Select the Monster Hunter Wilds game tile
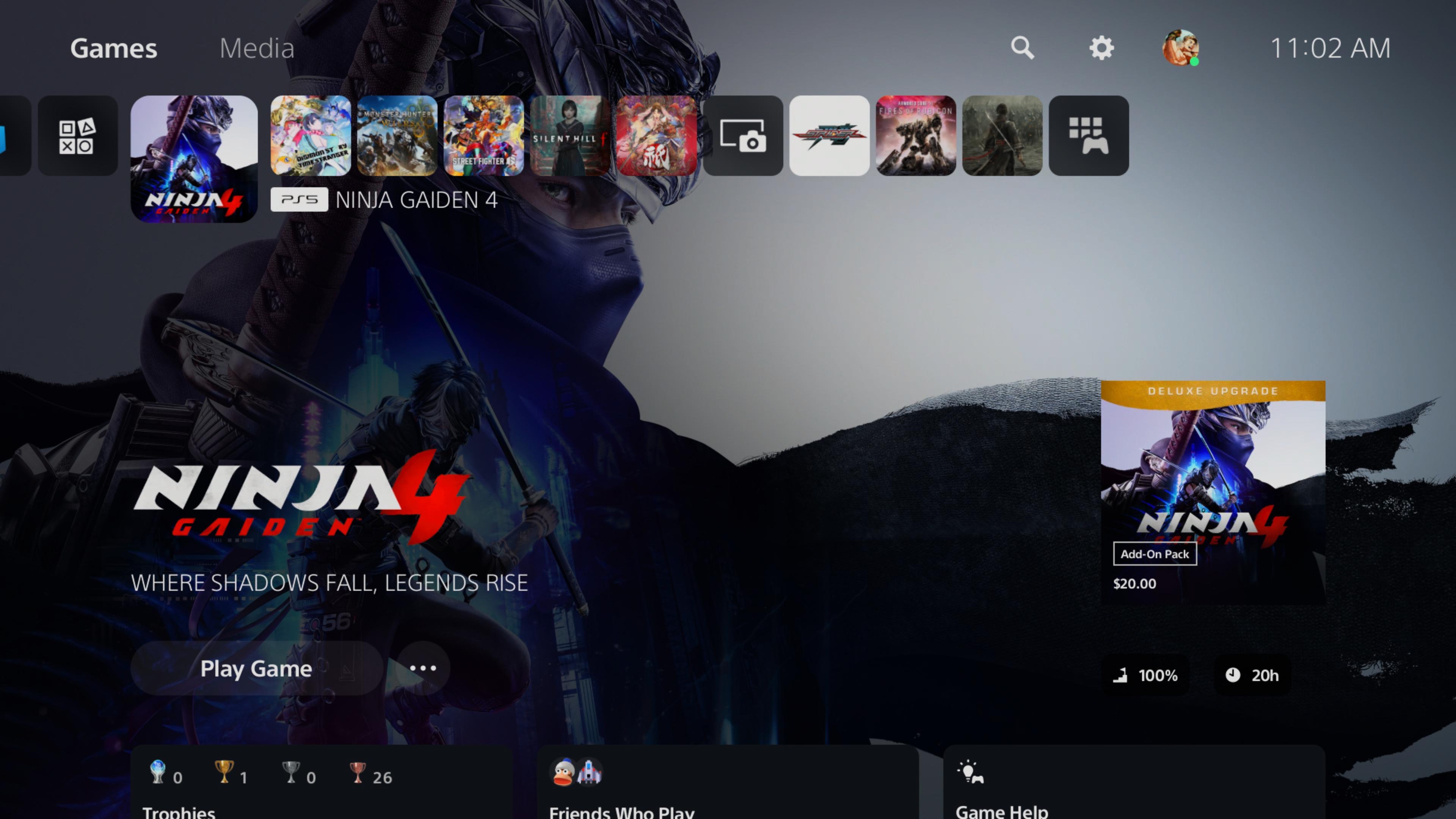Viewport: 1456px width, 819px height. (x=397, y=136)
